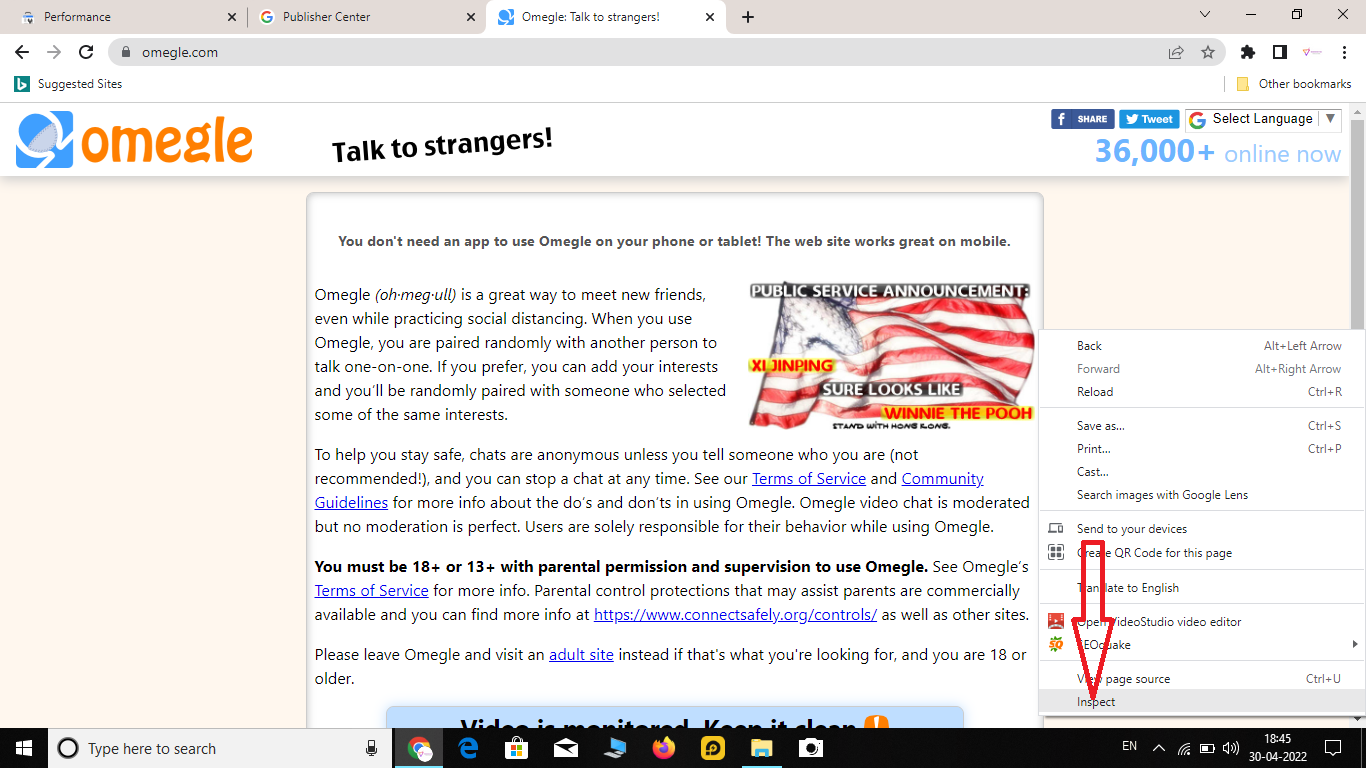Toggle the side panel icon
Screen dimensions: 1366x768
click(1279, 52)
